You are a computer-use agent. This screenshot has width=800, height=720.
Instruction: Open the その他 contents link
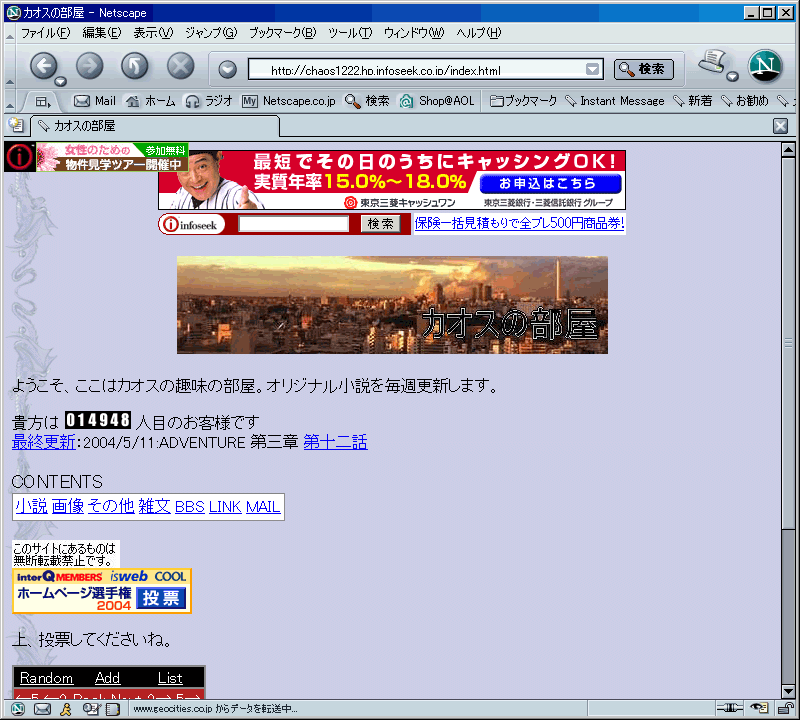coord(111,506)
